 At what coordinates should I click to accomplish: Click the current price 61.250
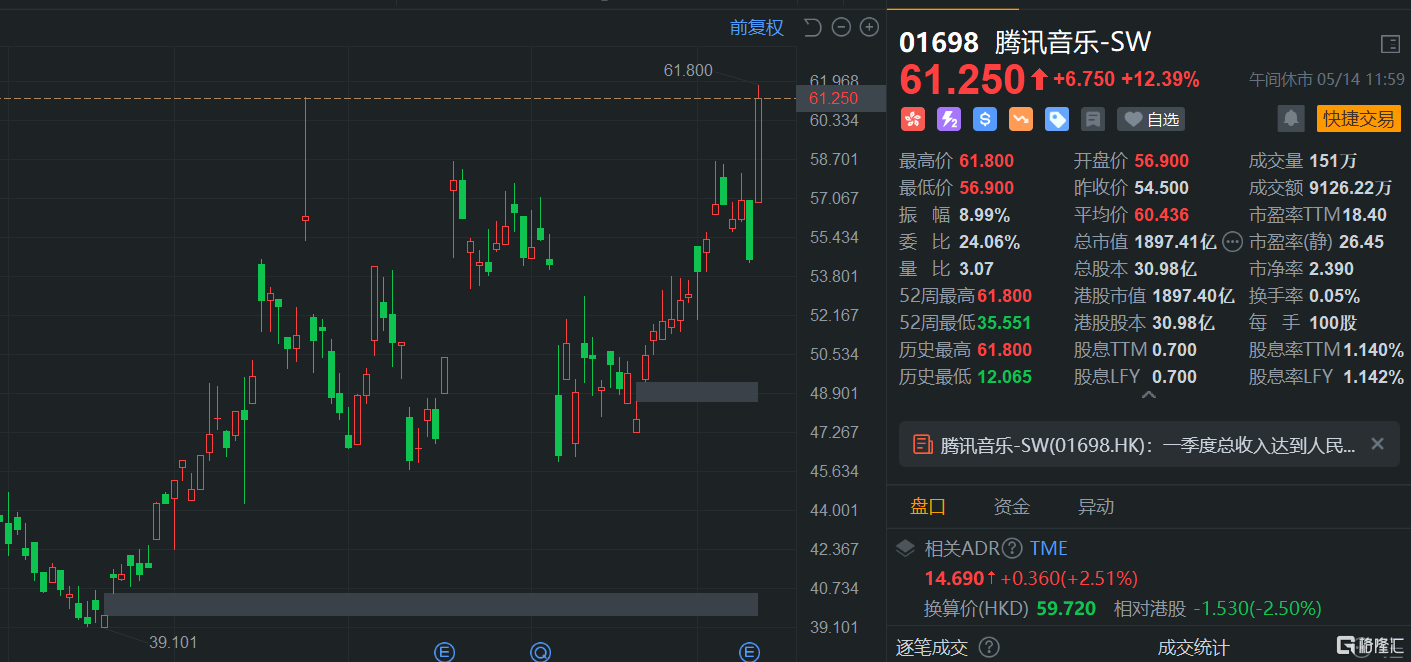[x=962, y=79]
